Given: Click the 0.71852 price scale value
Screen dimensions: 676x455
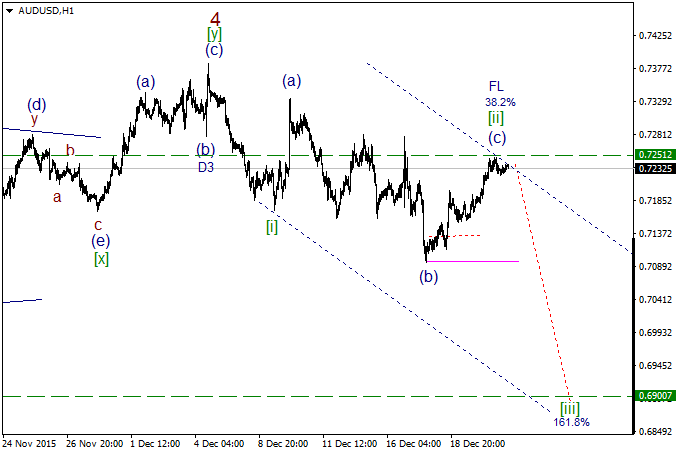Looking at the screenshot, I should tap(655, 201).
